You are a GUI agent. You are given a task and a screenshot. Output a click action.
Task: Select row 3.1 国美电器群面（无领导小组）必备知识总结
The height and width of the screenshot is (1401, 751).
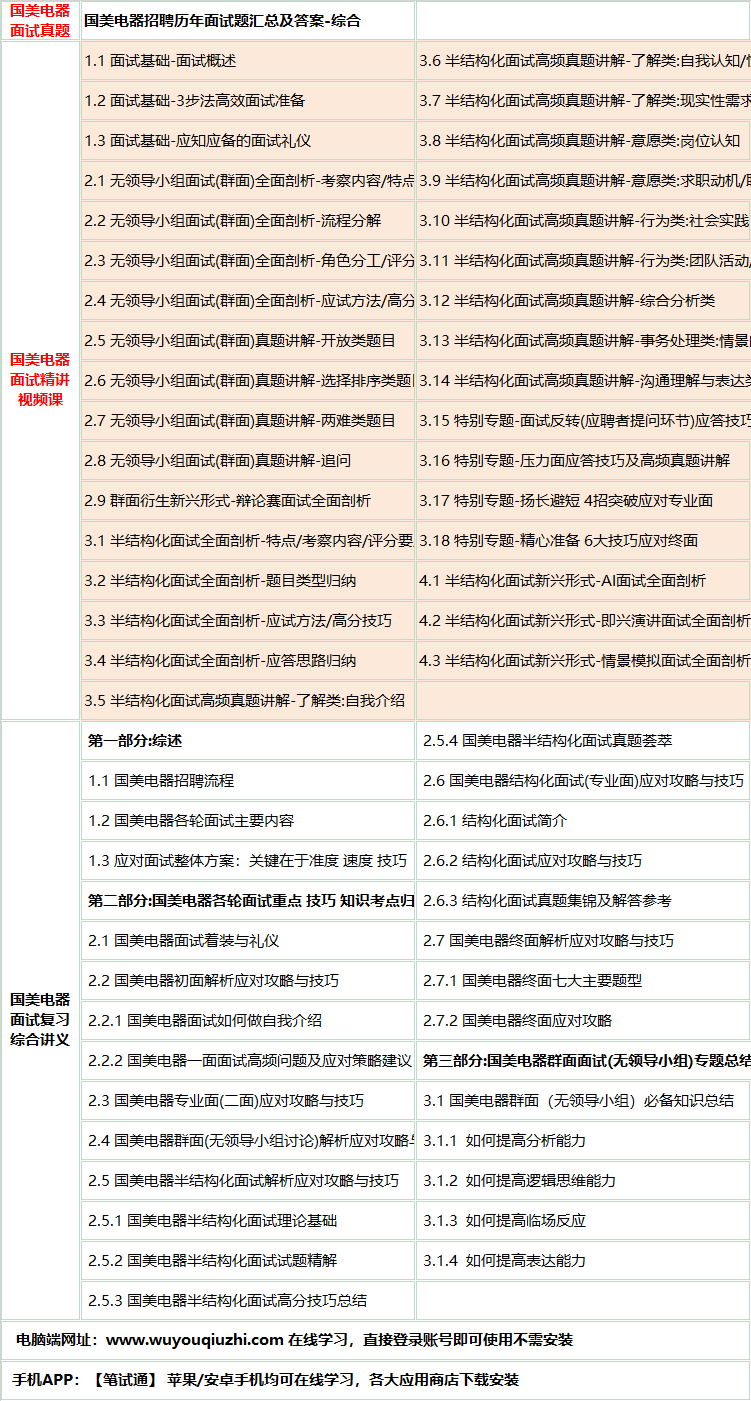(x=583, y=1100)
